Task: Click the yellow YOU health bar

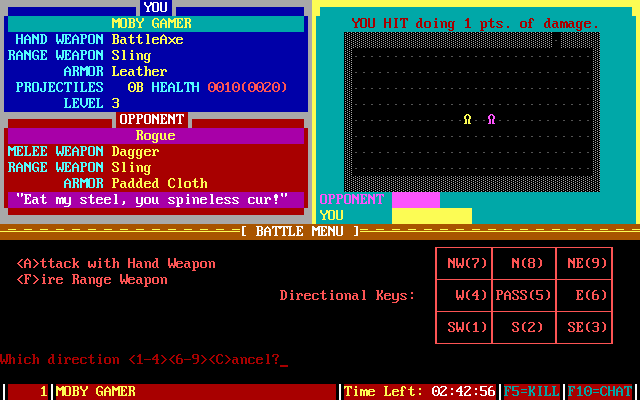Action: pyautogui.click(x=431, y=215)
